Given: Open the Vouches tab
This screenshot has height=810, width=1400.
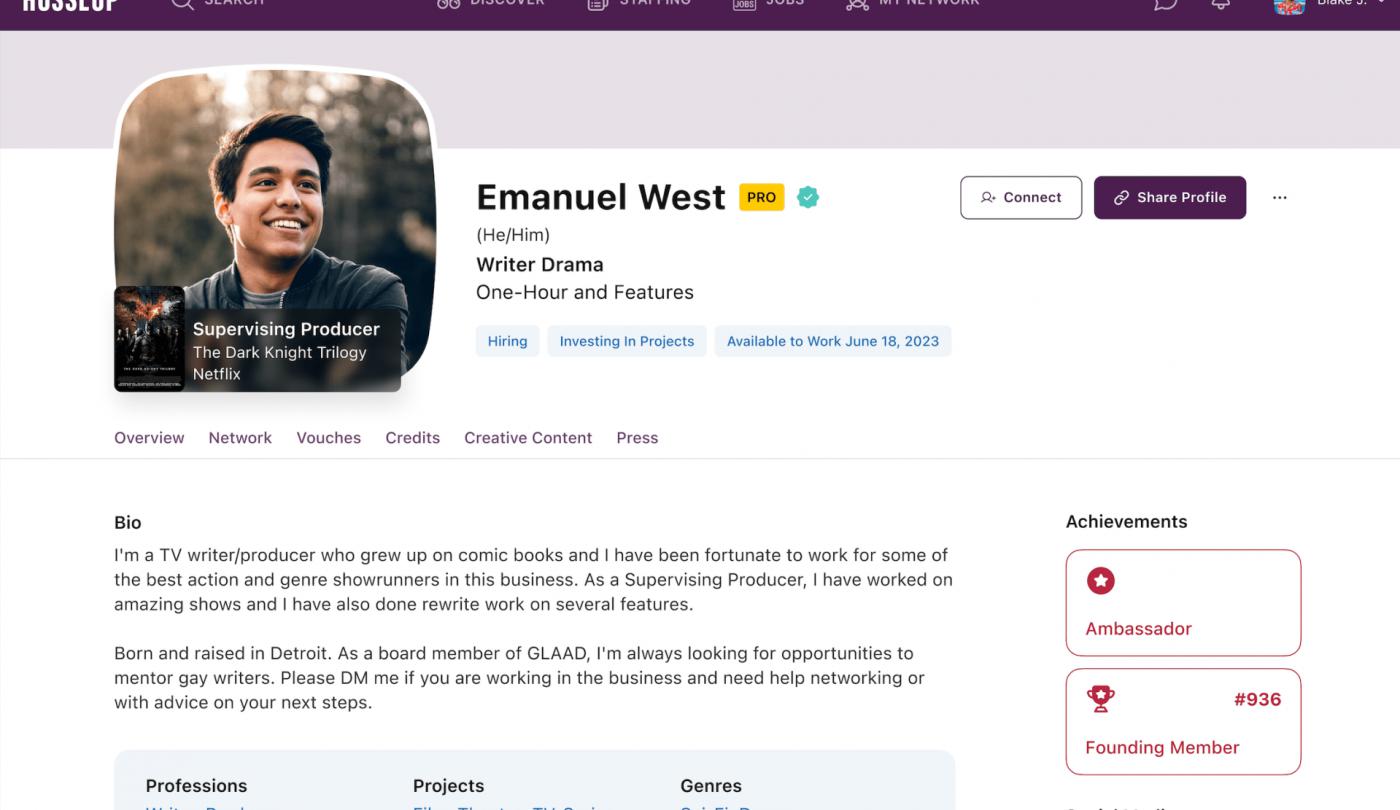Looking at the screenshot, I should (328, 438).
